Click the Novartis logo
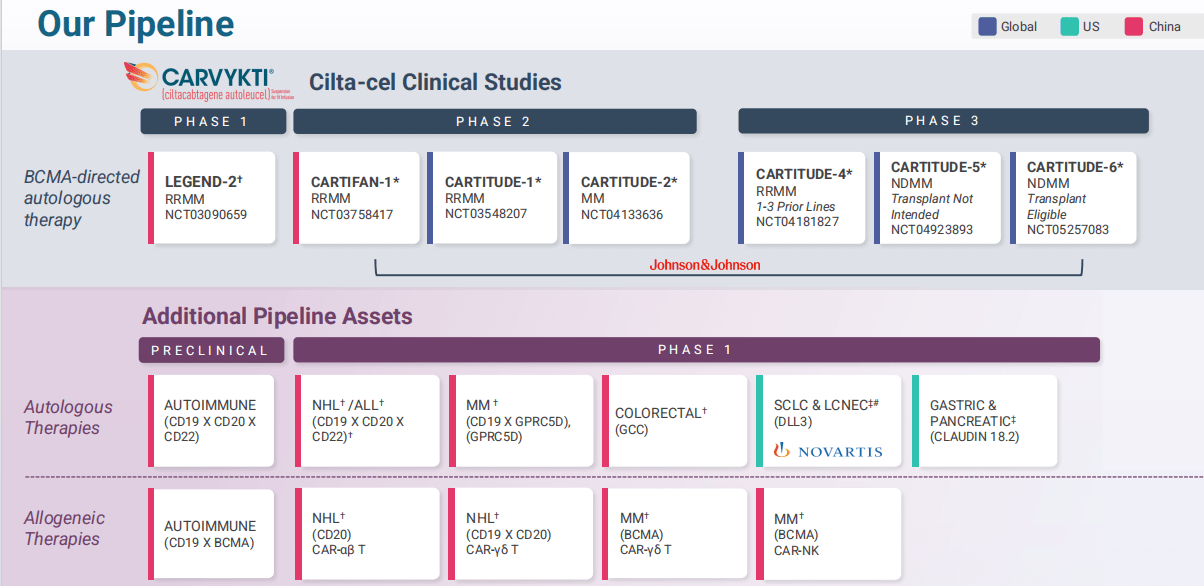1204x586 pixels. tap(828, 451)
